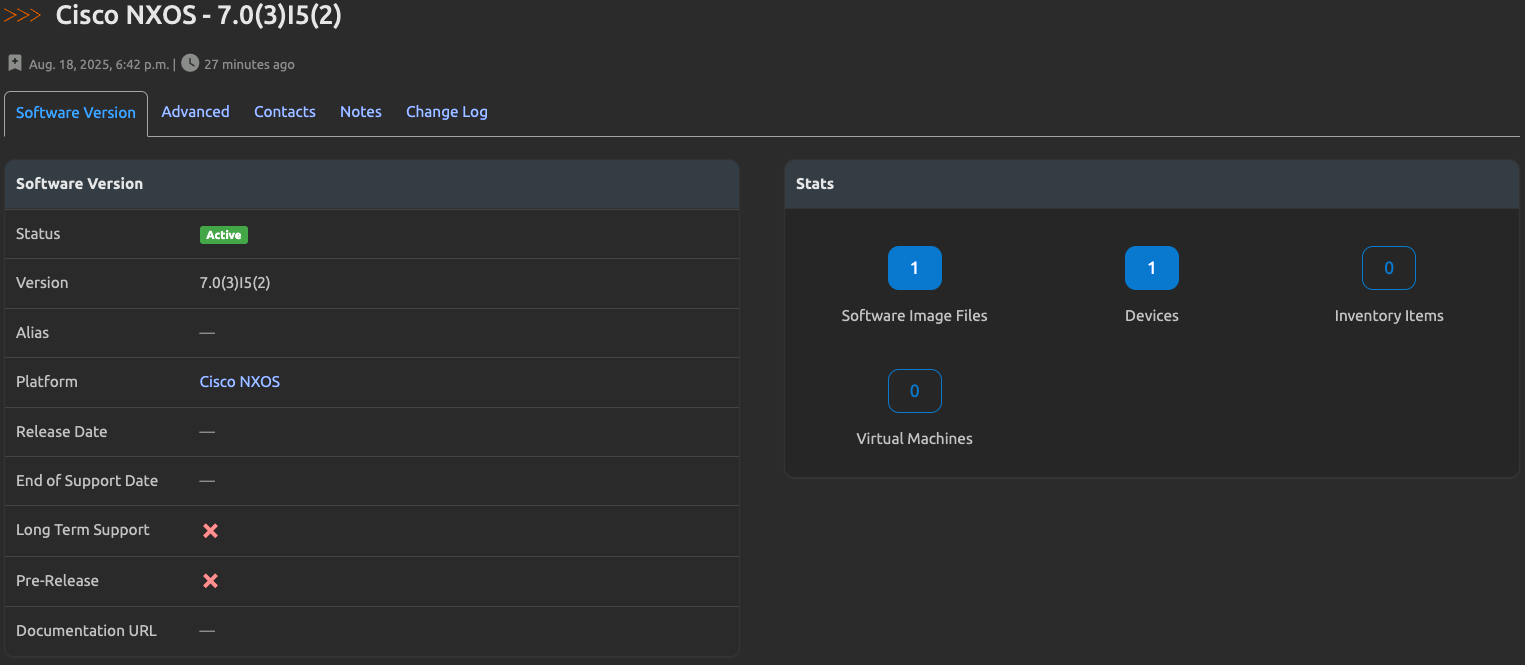Click the chevron icons in the page header

pyautogui.click(x=22, y=15)
